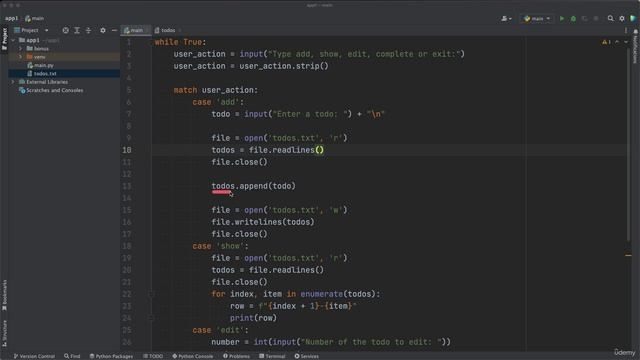Click 'while True:' on line 1
Screen dimensions: 640x360
pos(180,42)
